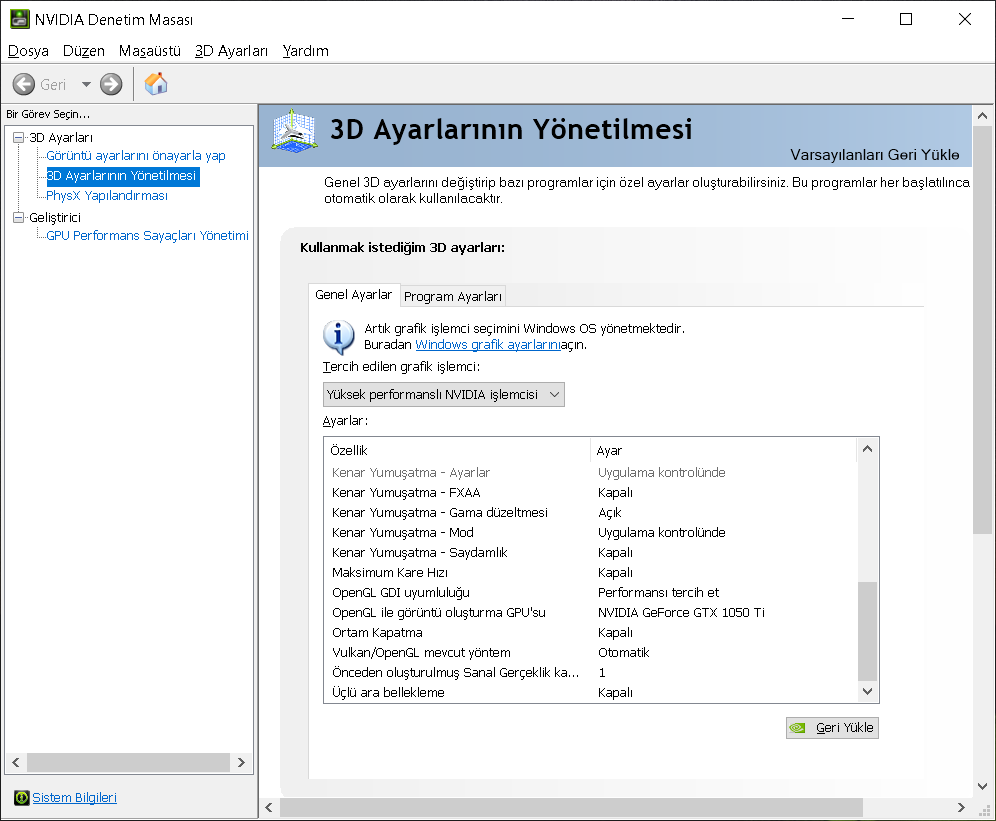Click the NVIDIA app icon in title bar
The image size is (996, 821).
(x=20, y=19)
